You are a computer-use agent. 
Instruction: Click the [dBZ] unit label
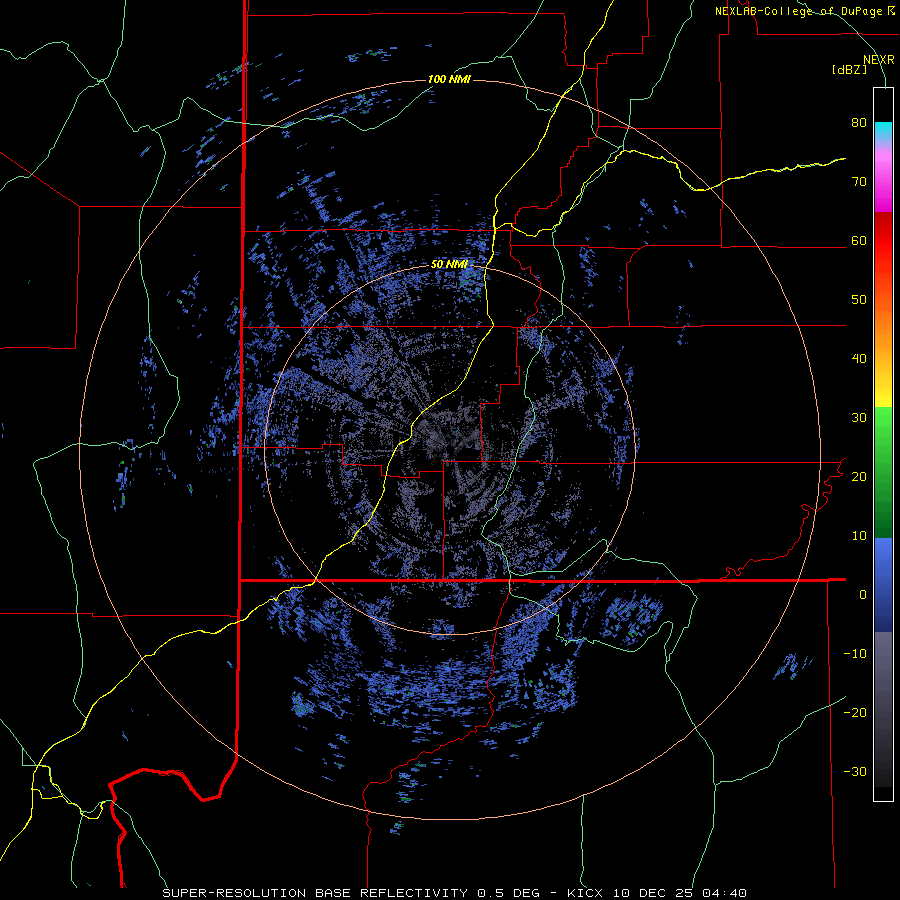849,70
